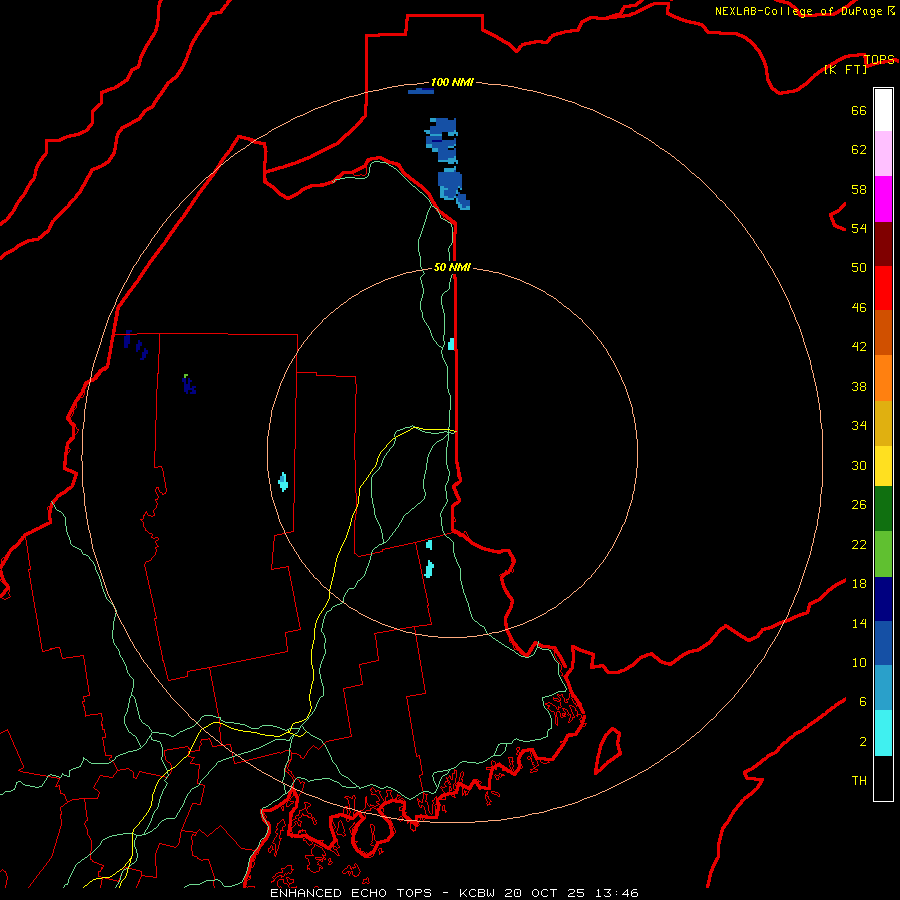
Task: Click the legend value 66
Action: tap(859, 110)
